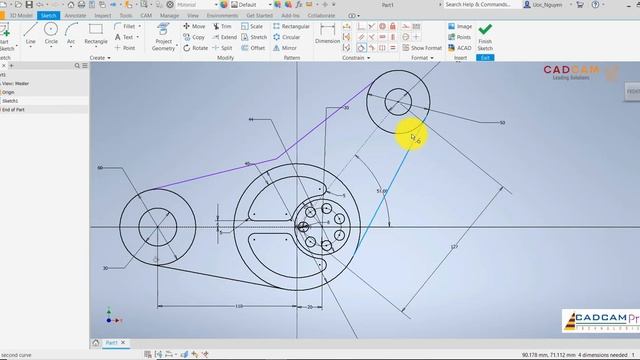640x360 pixels.
Task: Select the Circle tool
Action: click(x=51, y=33)
